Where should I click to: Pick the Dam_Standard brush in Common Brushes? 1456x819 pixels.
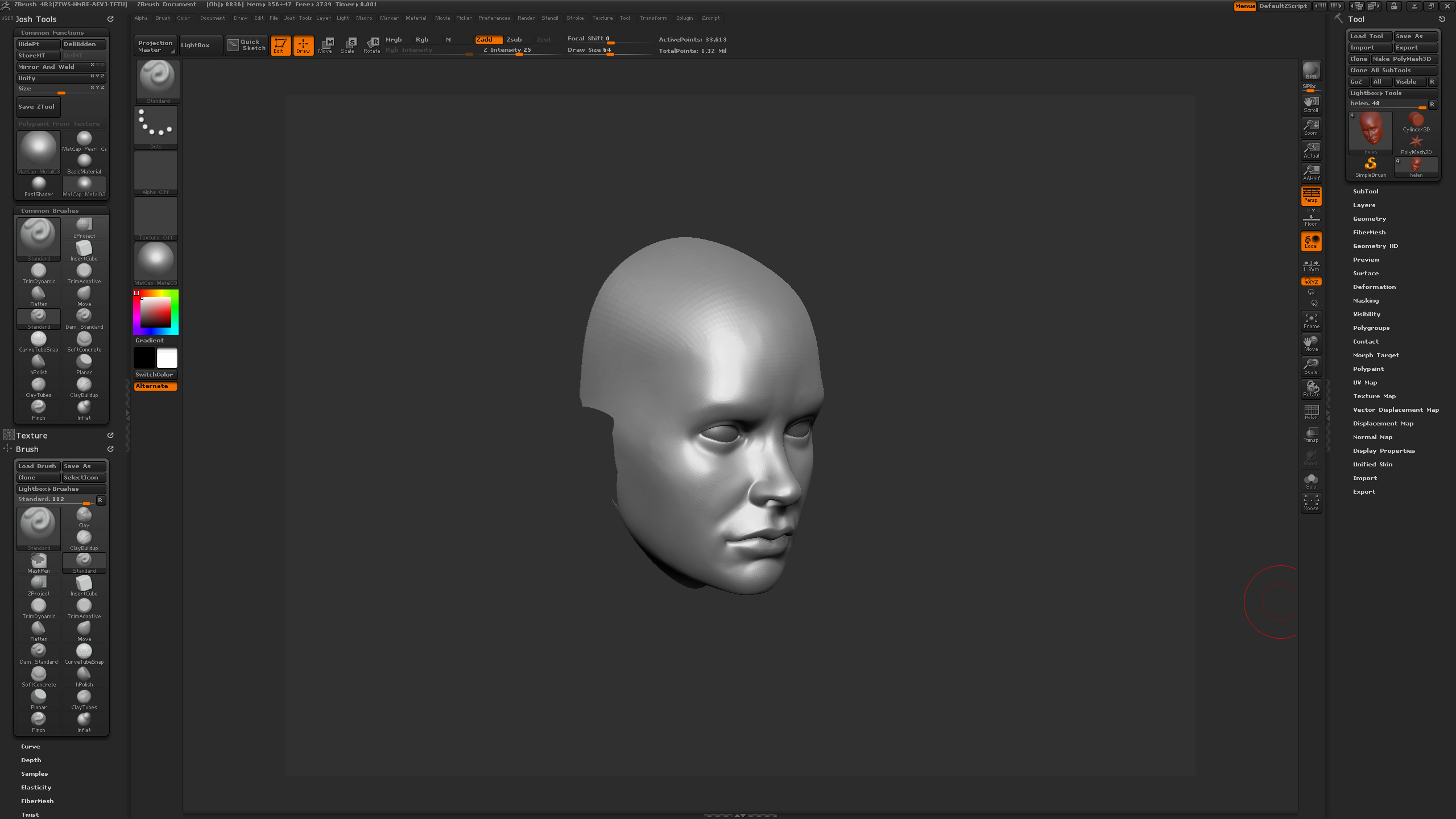click(x=84, y=319)
